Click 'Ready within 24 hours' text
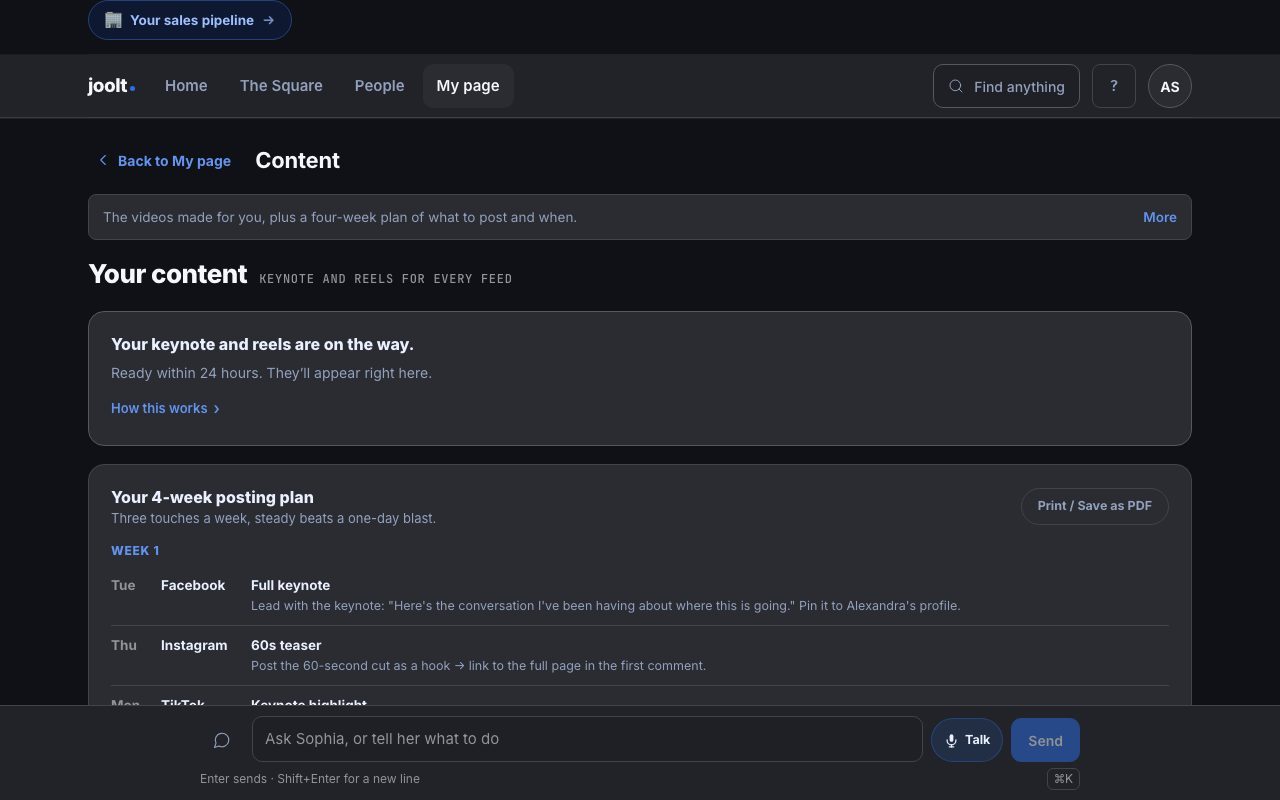1280x800 pixels. pos(271,373)
